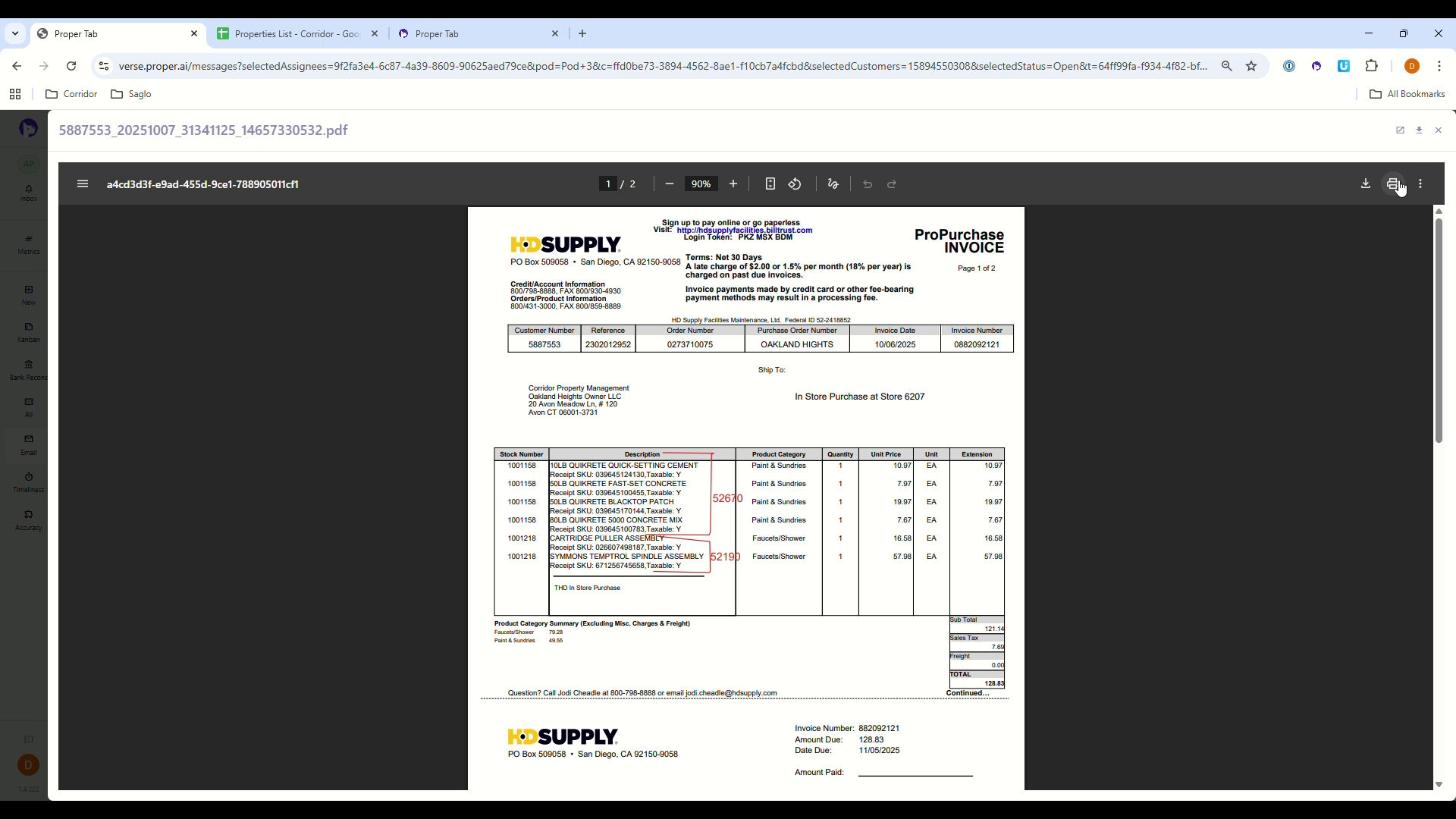
Task: Click the zoom in plus button
Action: [x=733, y=184]
